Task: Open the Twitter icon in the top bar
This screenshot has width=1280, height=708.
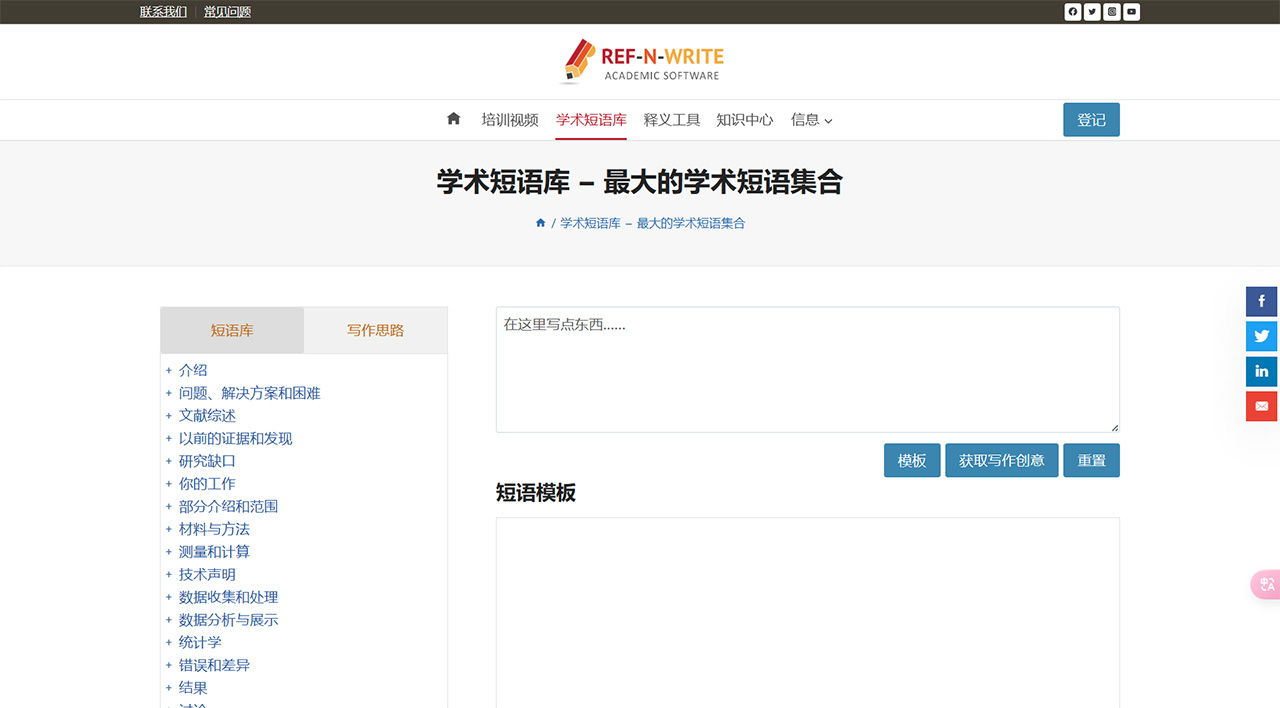Action: click(x=1091, y=11)
